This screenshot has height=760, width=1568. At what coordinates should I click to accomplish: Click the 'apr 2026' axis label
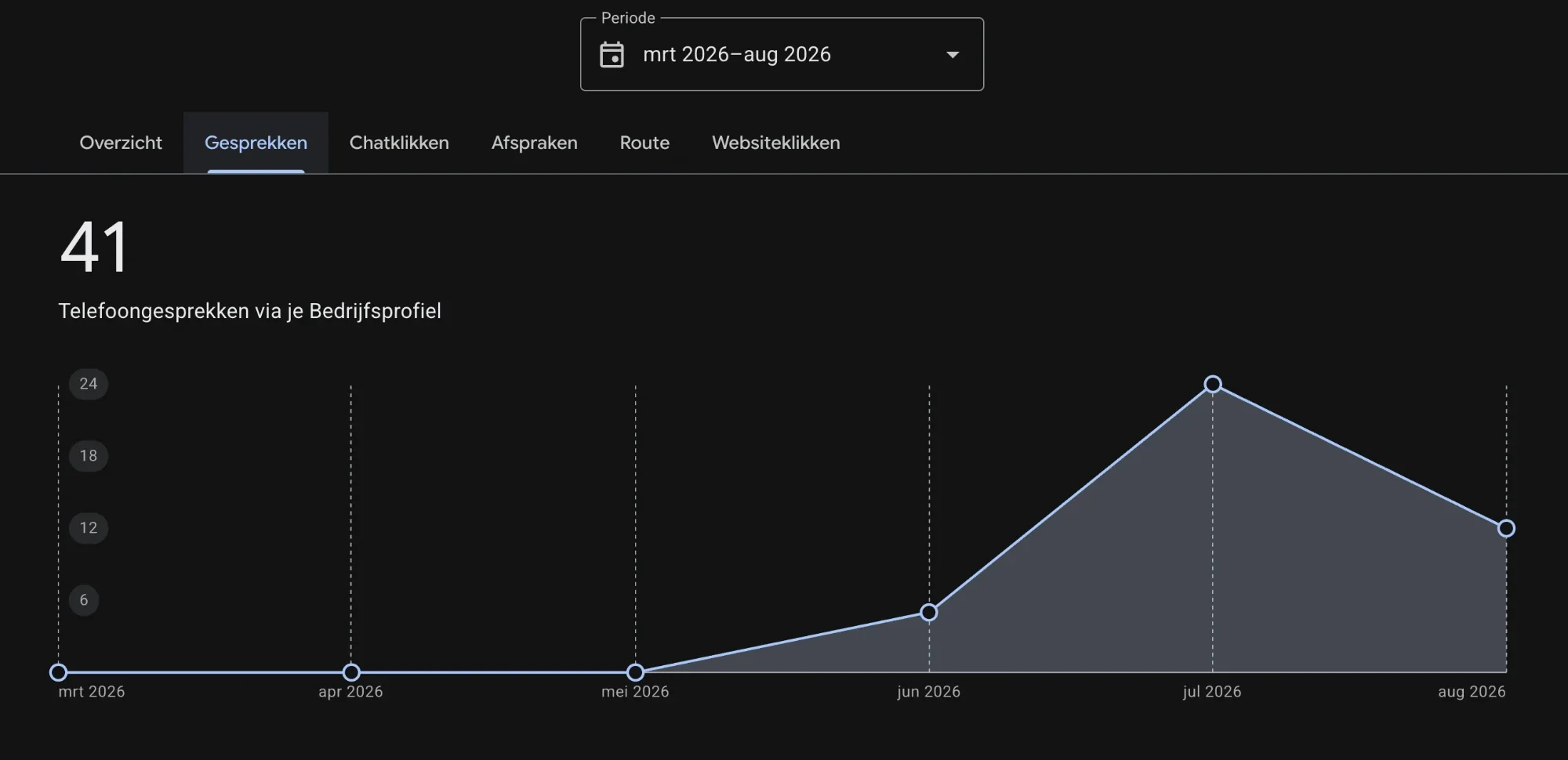pyautogui.click(x=350, y=692)
